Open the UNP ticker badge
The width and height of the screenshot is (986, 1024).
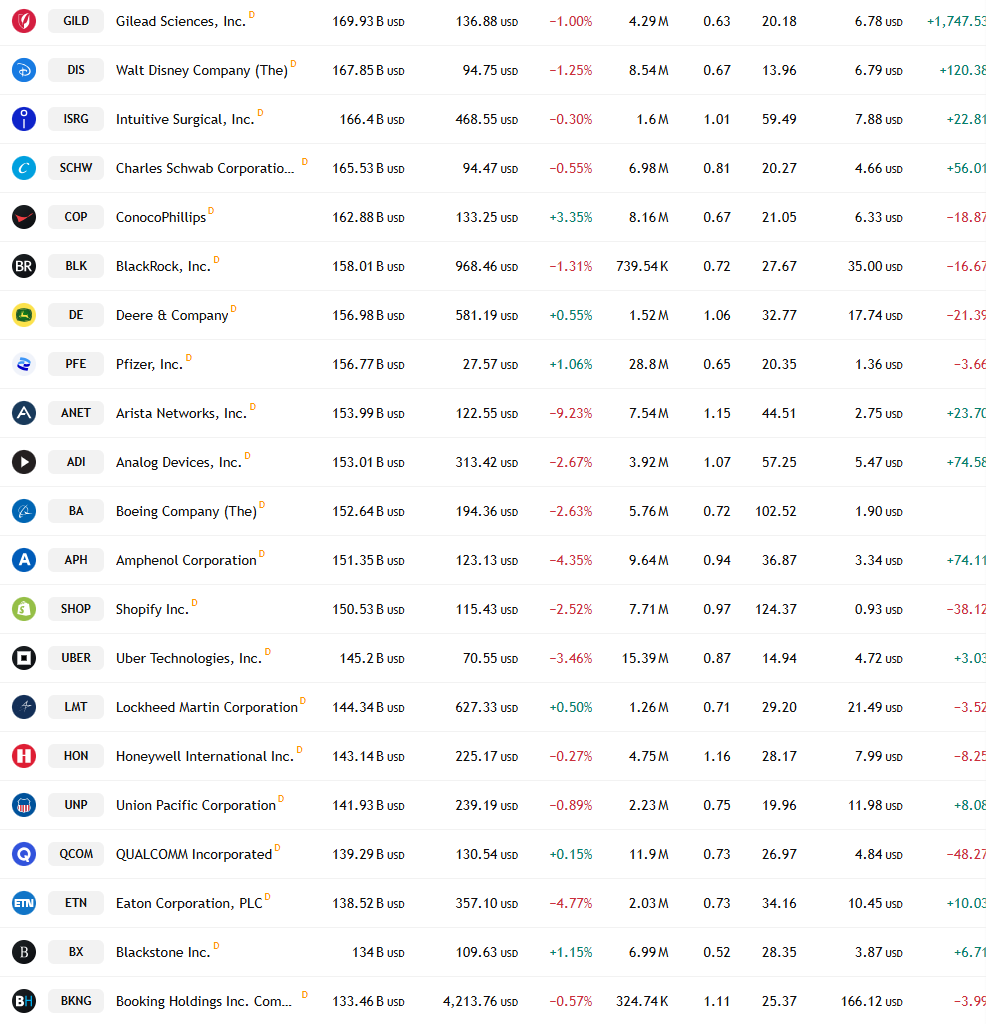(76, 805)
